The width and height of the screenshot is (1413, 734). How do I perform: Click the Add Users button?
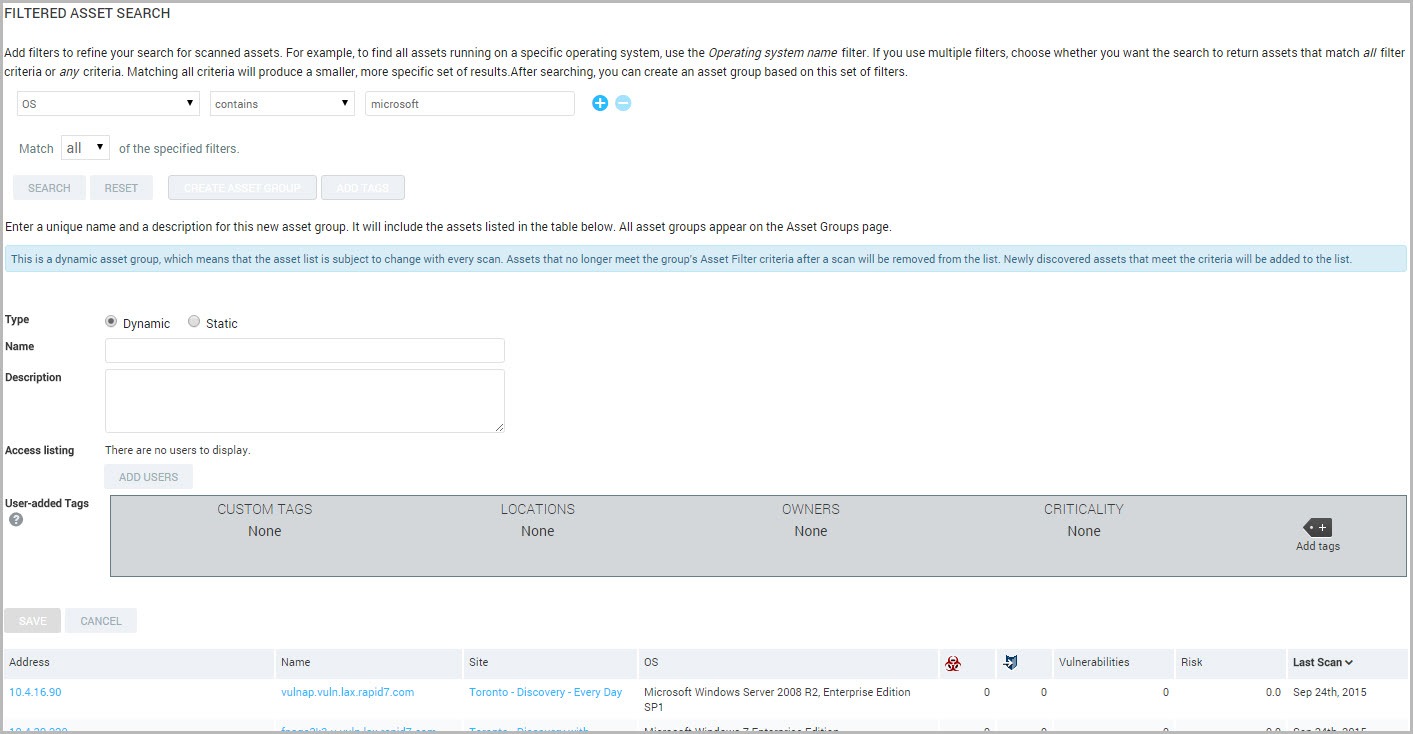(x=148, y=477)
